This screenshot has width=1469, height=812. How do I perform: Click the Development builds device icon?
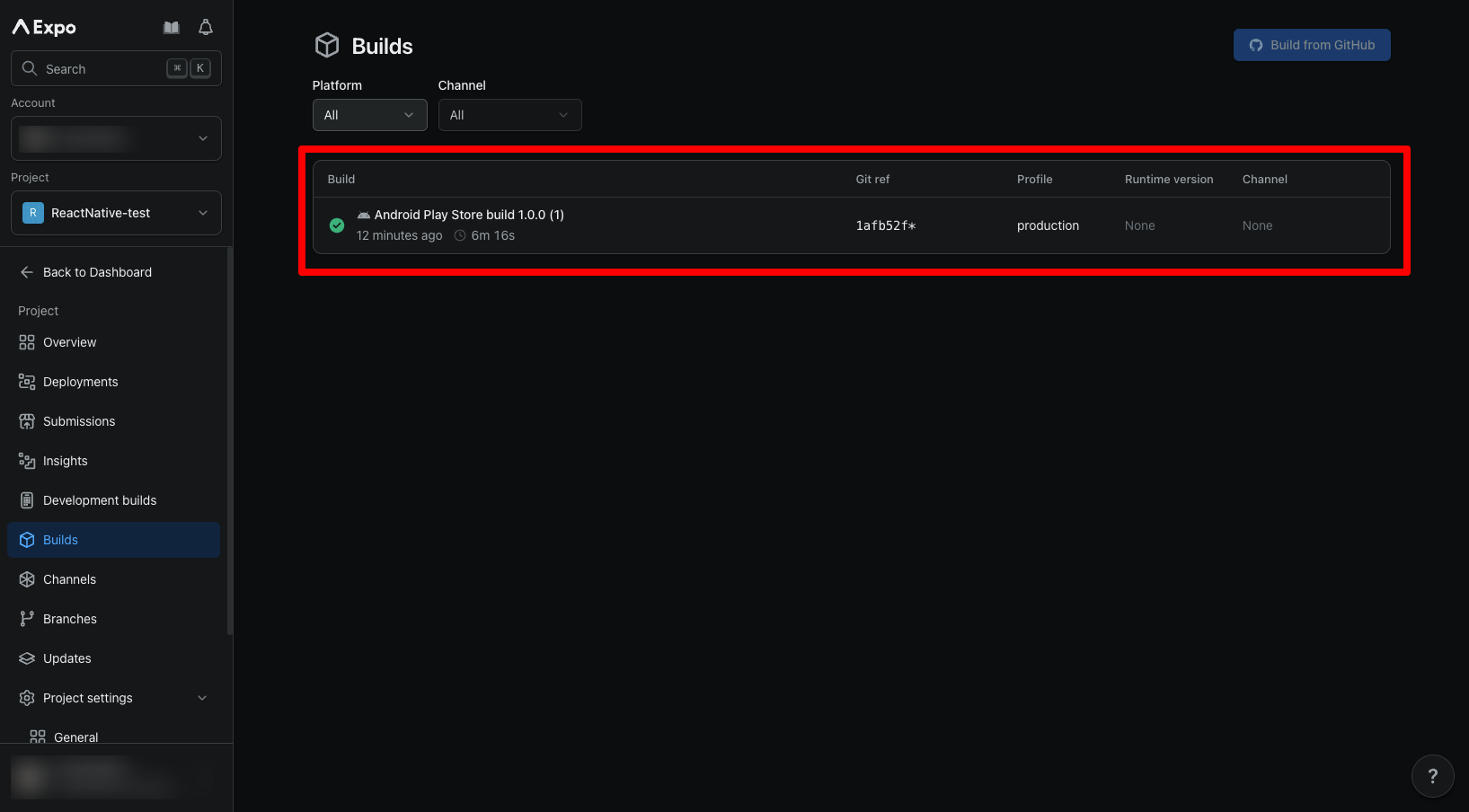pos(27,500)
